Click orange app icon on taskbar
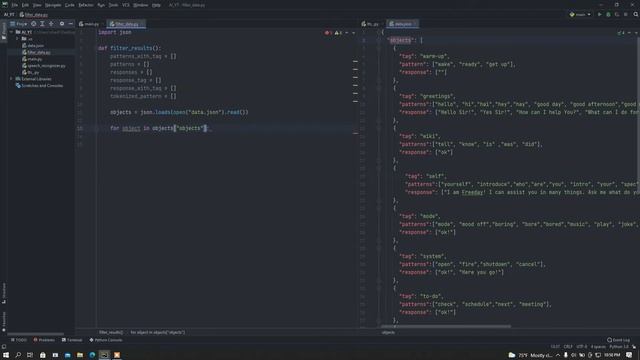Screen dimensions: 640x360 pyautogui.click(x=117, y=355)
